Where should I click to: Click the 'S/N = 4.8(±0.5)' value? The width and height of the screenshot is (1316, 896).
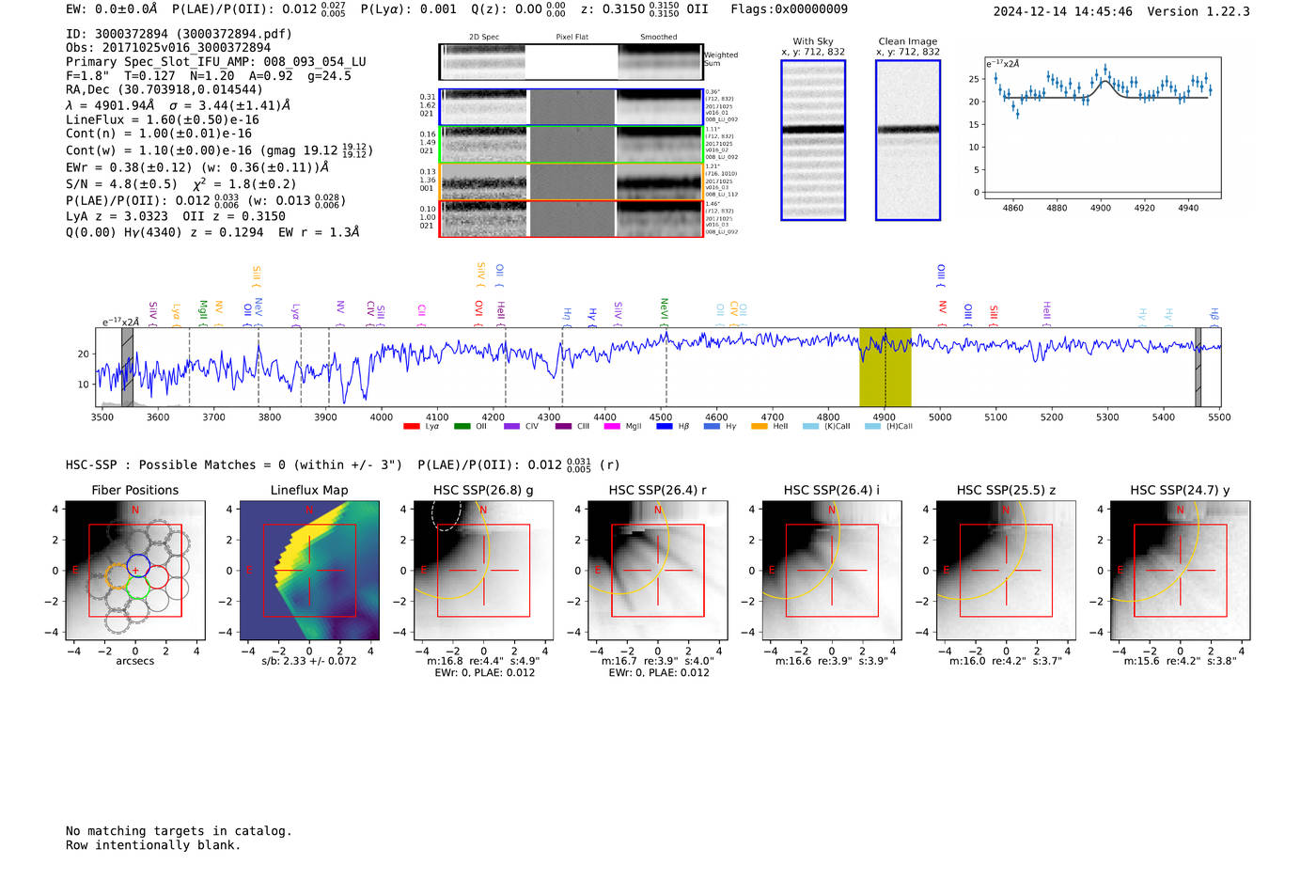[x=121, y=184]
